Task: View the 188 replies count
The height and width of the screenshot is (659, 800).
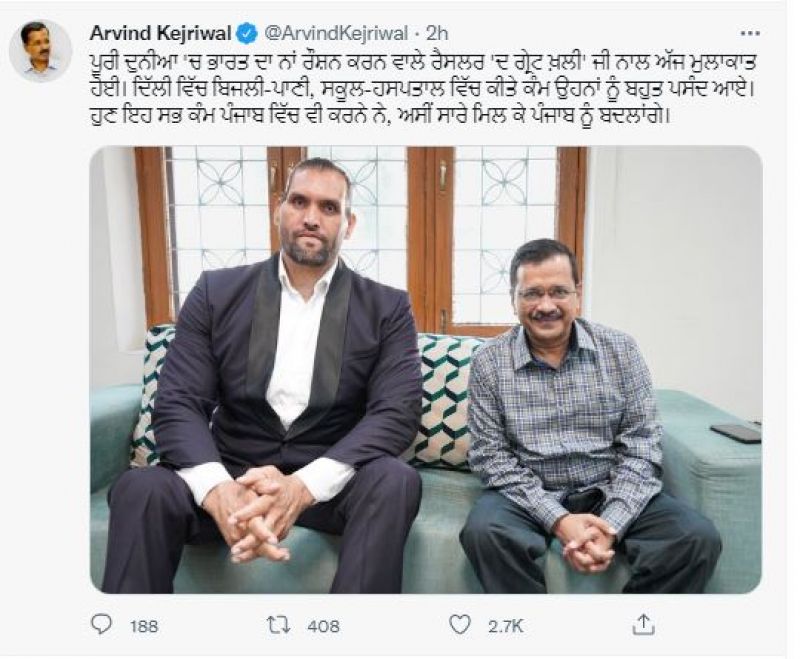Action: pyautogui.click(x=144, y=626)
